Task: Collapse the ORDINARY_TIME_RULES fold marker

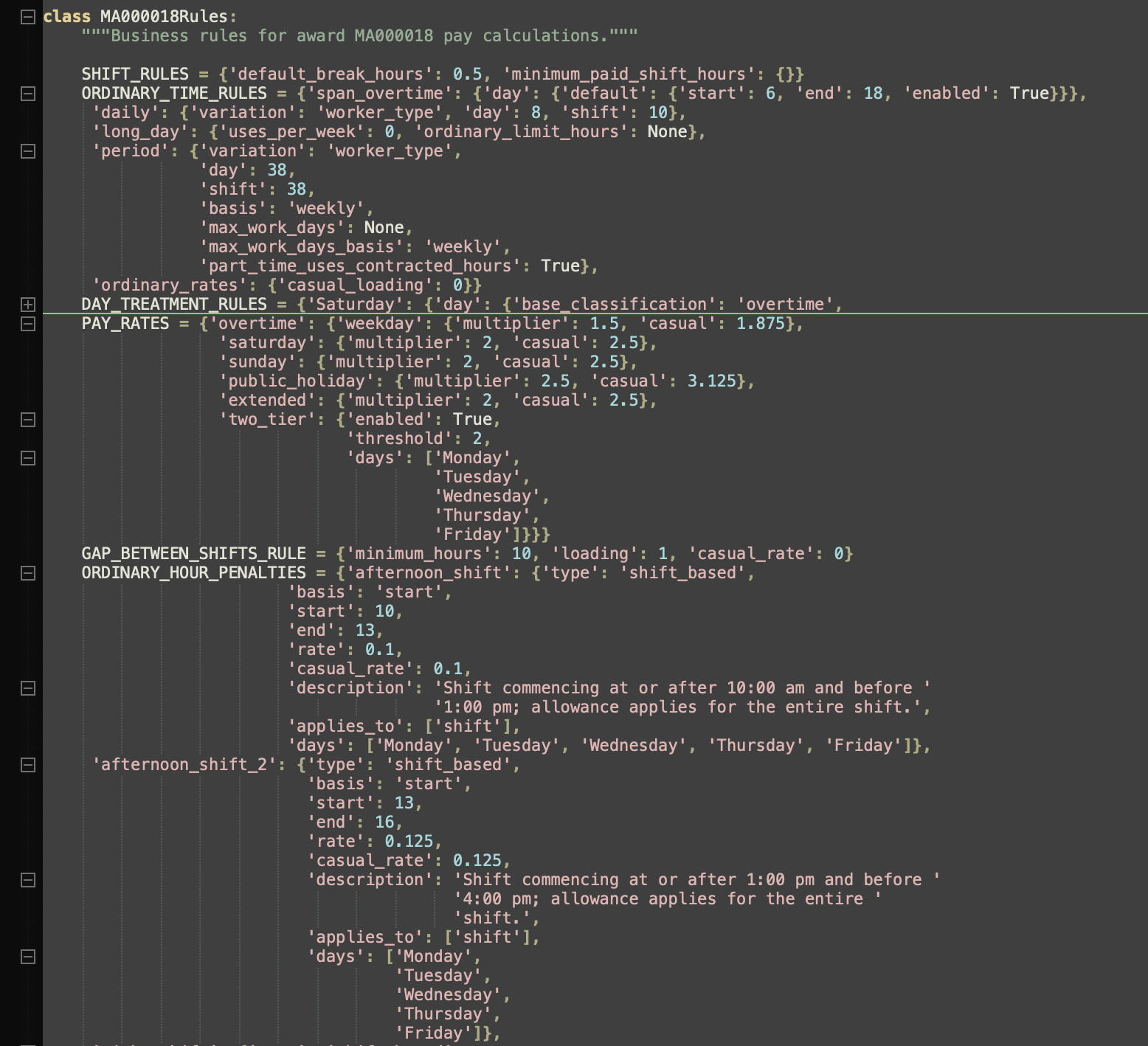Action: tap(27, 94)
